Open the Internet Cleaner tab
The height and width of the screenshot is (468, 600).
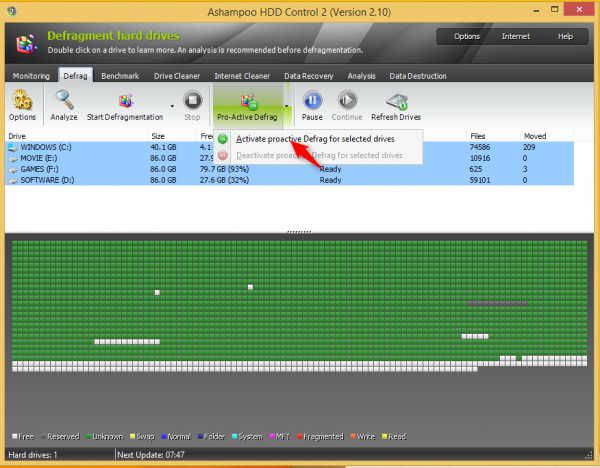pos(242,76)
